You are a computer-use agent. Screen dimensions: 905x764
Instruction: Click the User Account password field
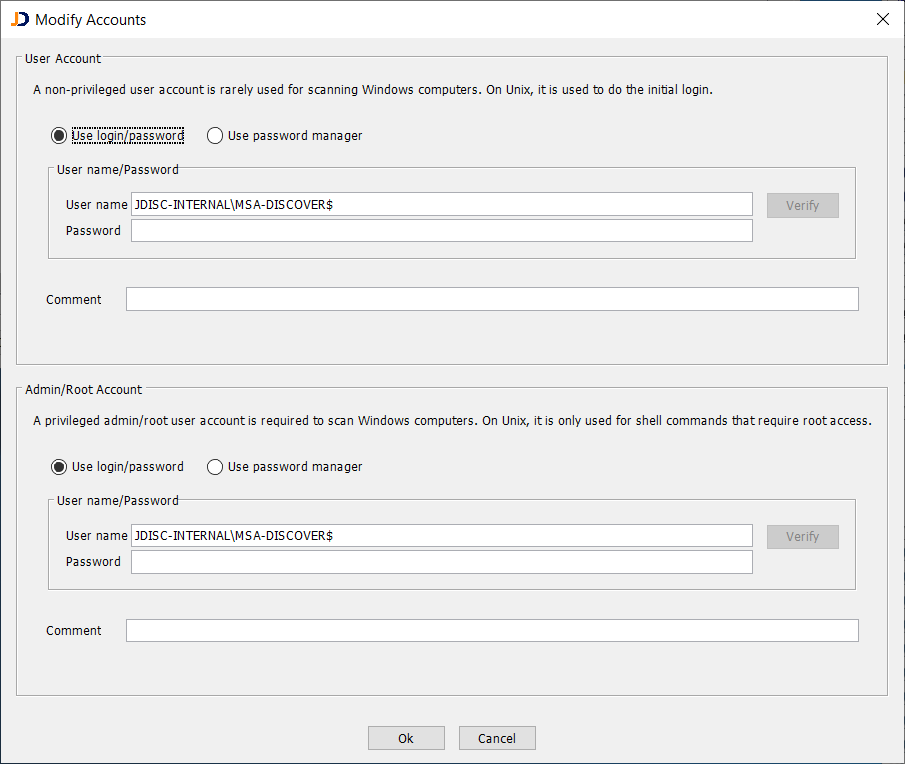tap(440, 230)
